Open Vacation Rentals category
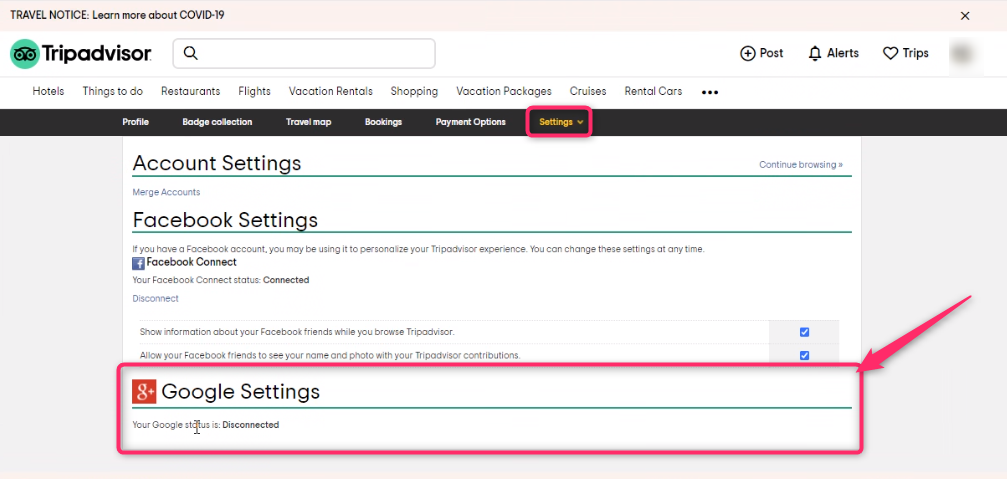This screenshot has height=479, width=1007. (331, 91)
